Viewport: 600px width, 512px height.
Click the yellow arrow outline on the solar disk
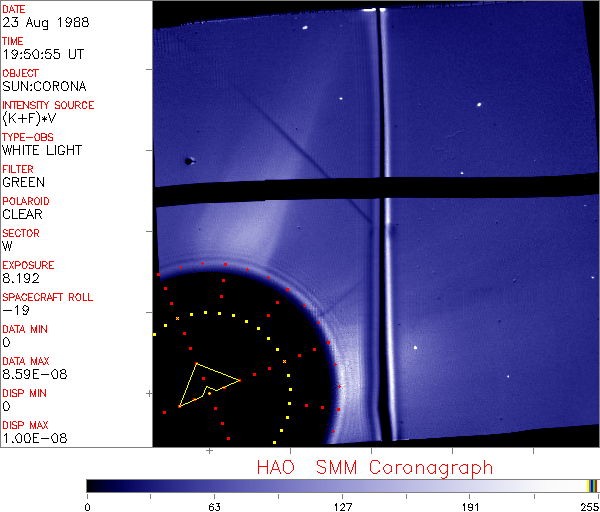tap(205, 384)
